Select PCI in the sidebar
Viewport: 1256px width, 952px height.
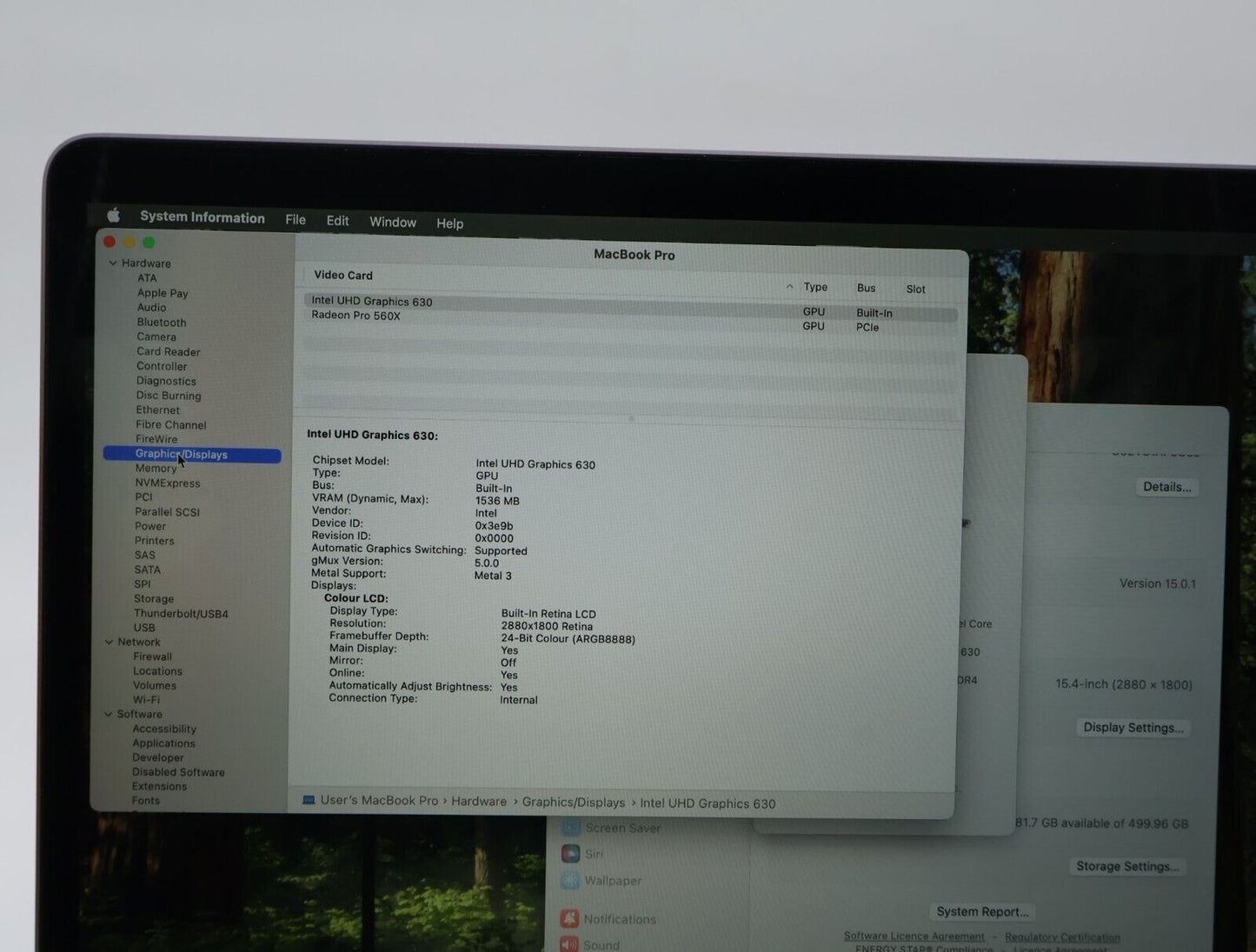143,497
